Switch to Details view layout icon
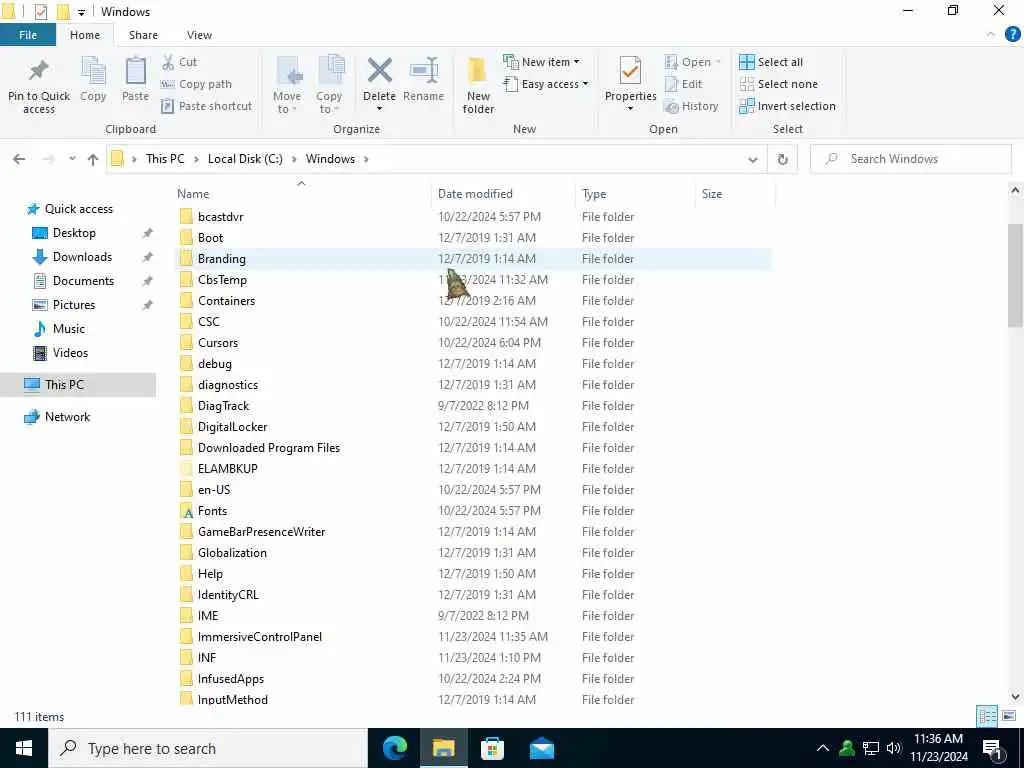This screenshot has width=1024, height=768. click(x=987, y=716)
